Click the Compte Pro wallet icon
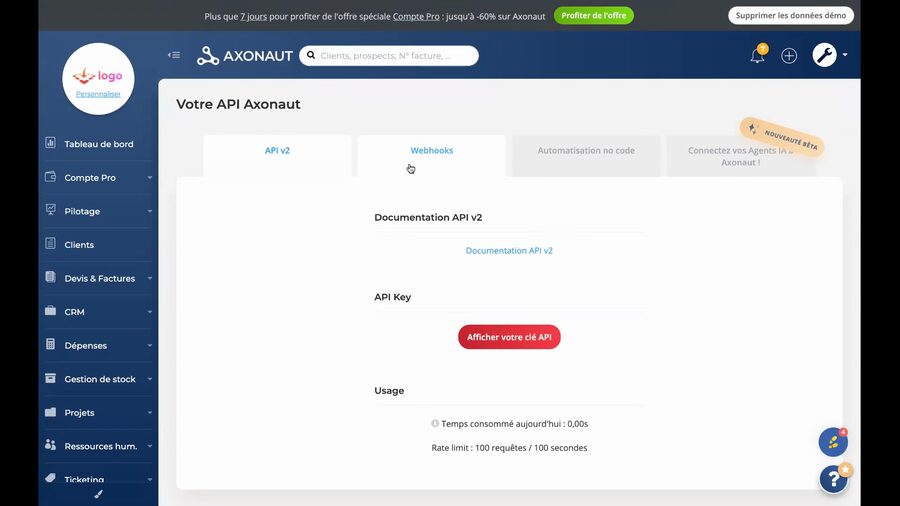This screenshot has width=900, height=506. click(x=51, y=177)
